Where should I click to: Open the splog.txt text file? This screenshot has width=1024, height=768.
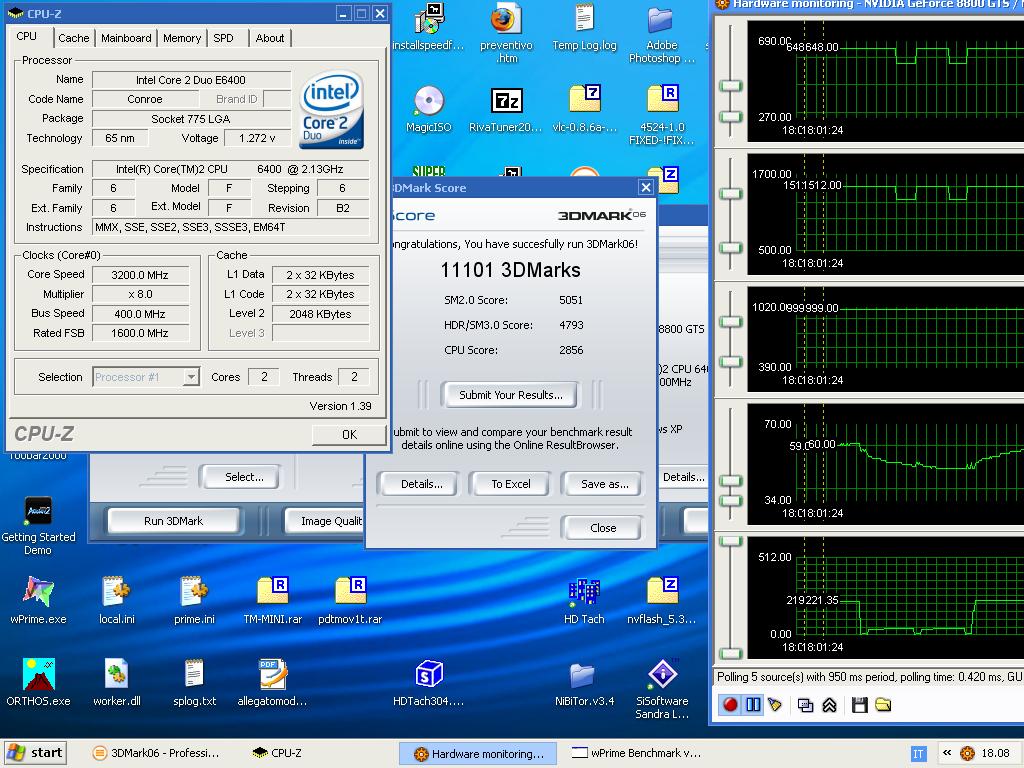click(x=194, y=682)
